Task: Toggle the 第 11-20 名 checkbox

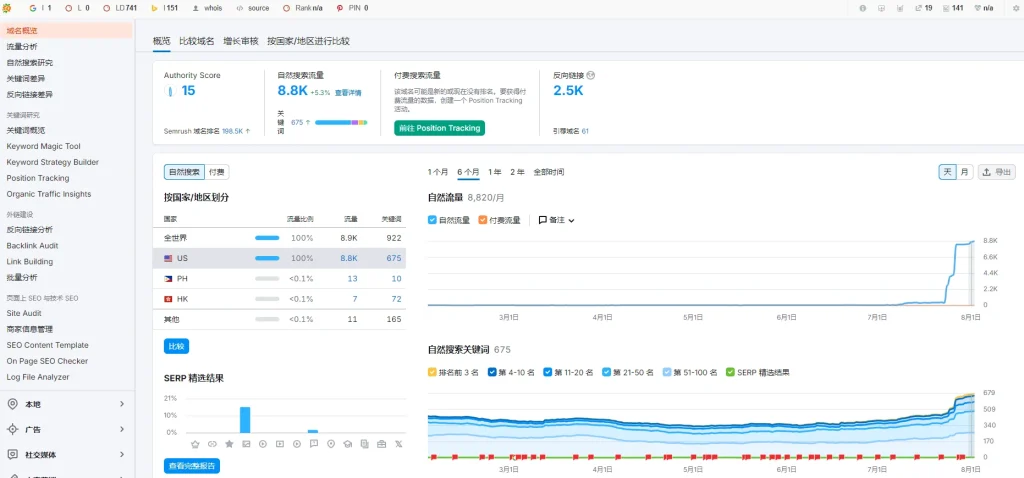Action: coord(548,372)
